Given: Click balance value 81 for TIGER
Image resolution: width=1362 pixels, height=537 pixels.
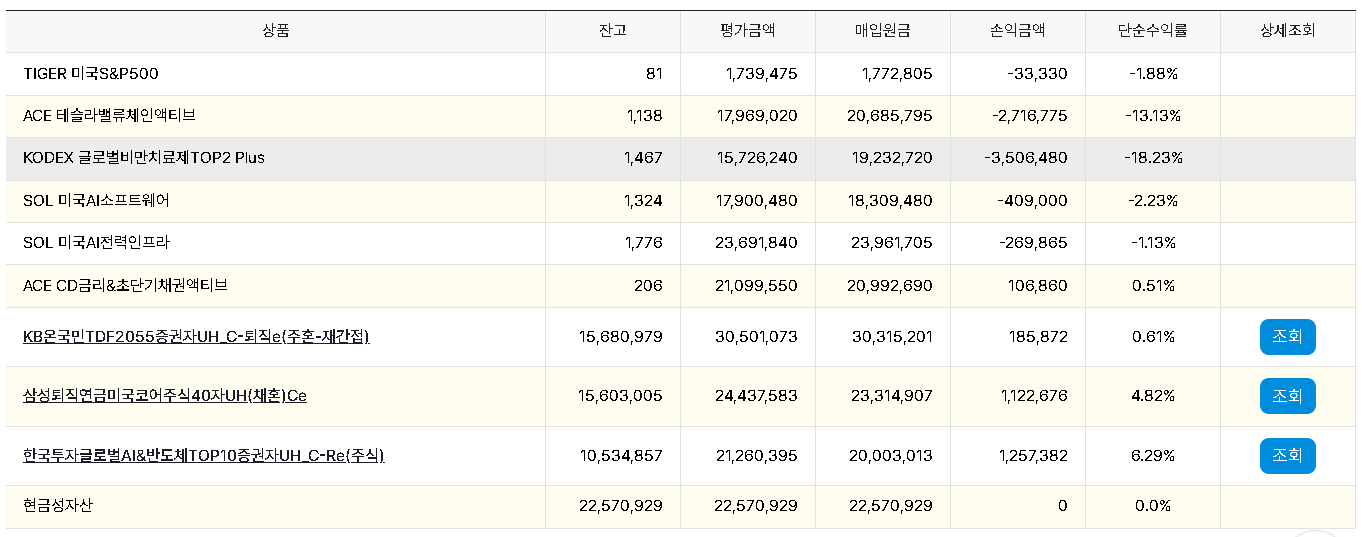Looking at the screenshot, I should click(654, 74).
